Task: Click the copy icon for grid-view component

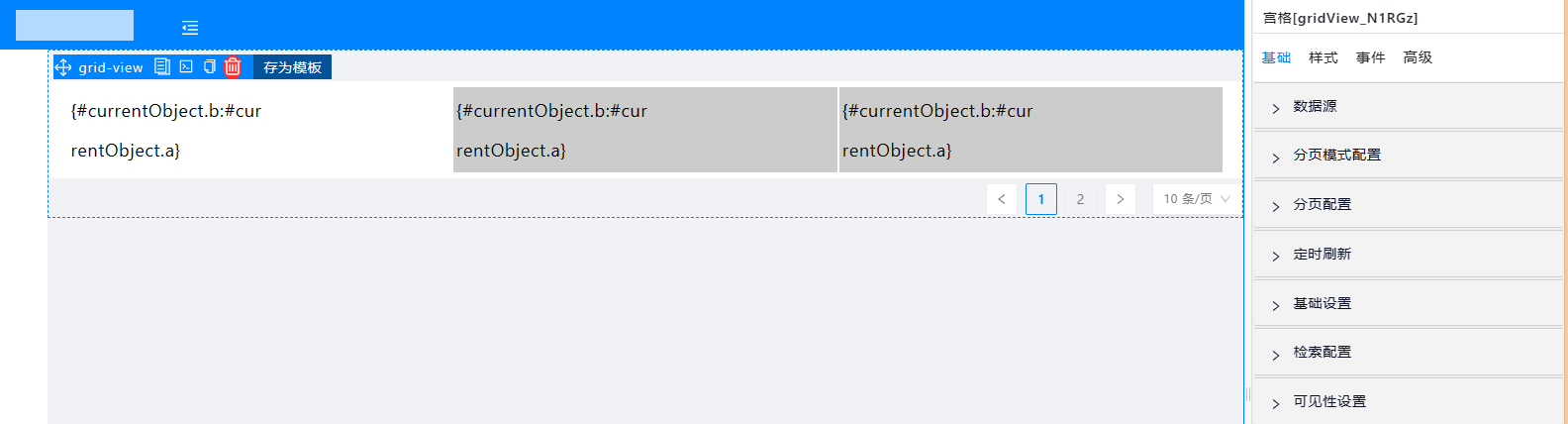Action: pos(209,66)
